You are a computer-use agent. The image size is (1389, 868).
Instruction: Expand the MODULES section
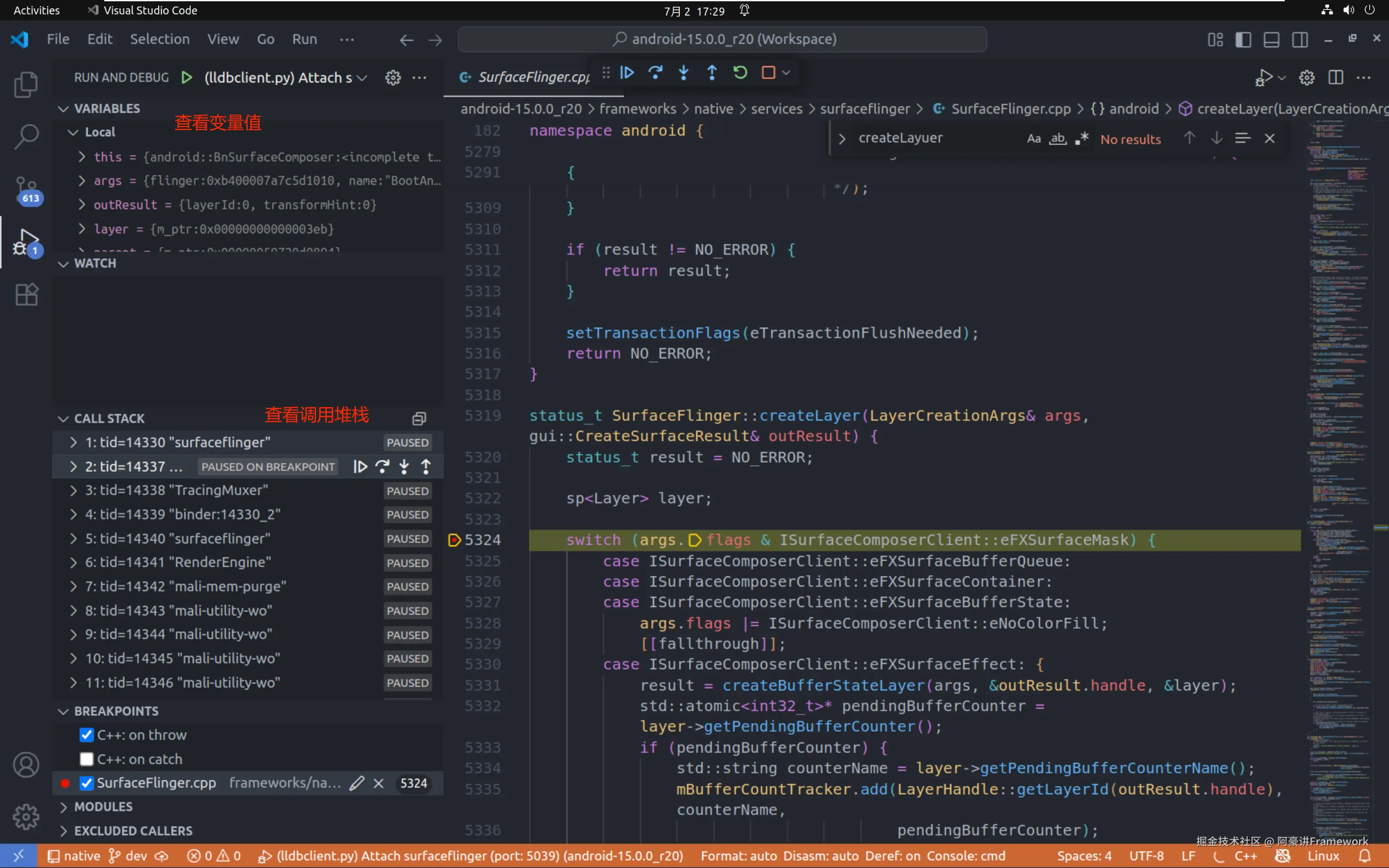pyautogui.click(x=103, y=806)
